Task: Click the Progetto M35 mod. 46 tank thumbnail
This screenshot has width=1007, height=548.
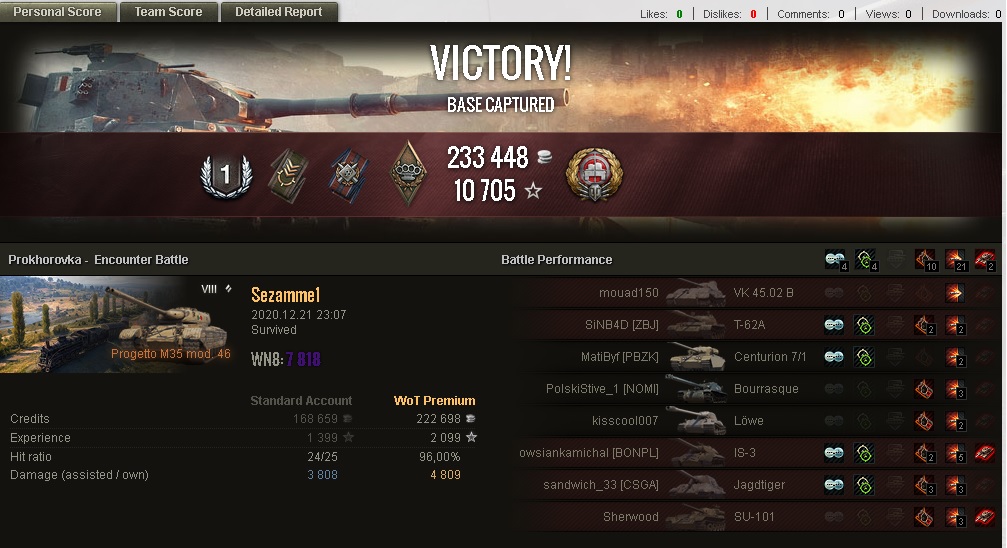Action: click(x=116, y=325)
